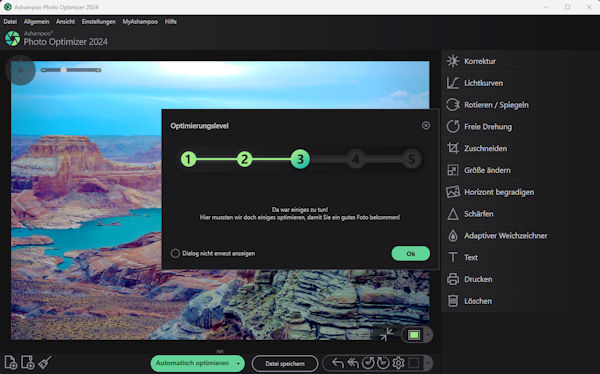
Task: Click the Ok button
Action: click(411, 253)
